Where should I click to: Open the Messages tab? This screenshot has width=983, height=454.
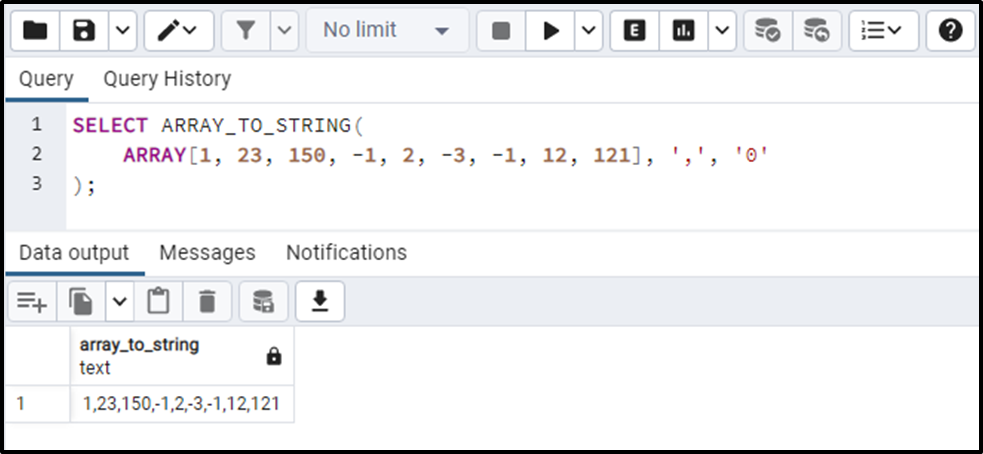click(x=208, y=253)
